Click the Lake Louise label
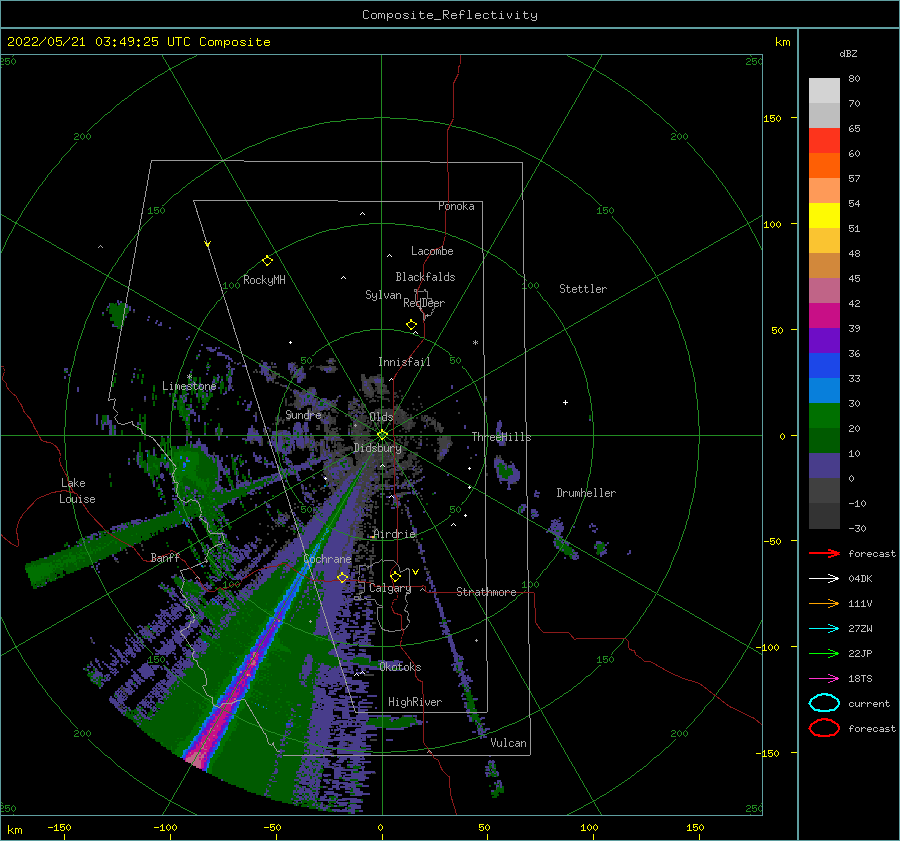This screenshot has width=900, height=841. (x=77, y=491)
